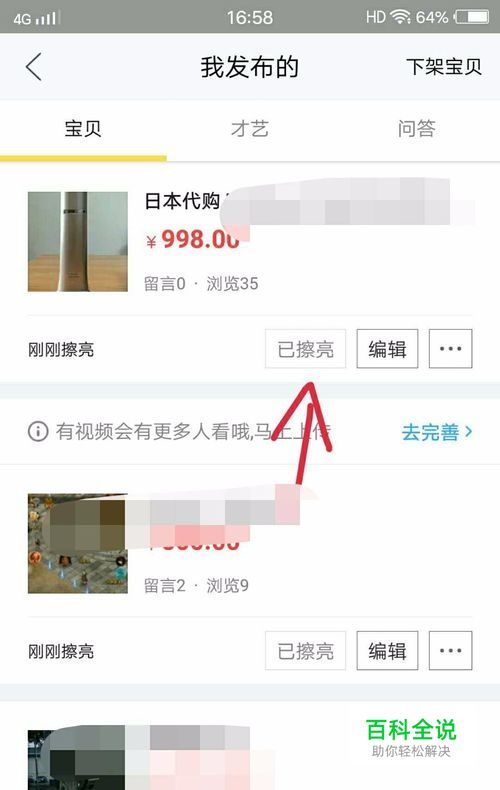This screenshot has height=790, width=500.
Task: Tap the 日本代购 listing title
Action: tap(182, 201)
